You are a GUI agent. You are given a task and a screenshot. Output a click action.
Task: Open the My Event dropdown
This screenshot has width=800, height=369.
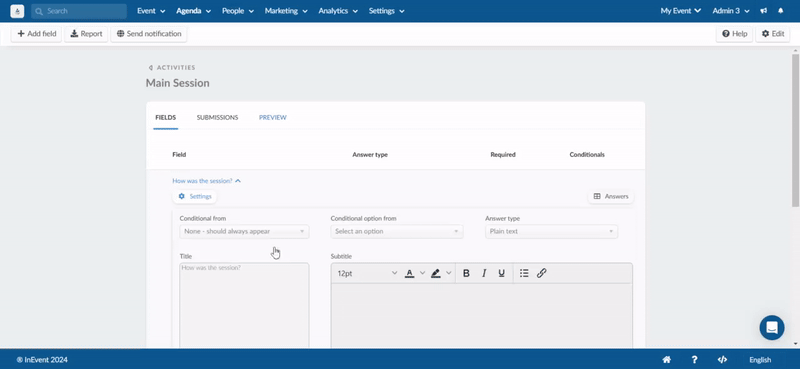coord(681,11)
